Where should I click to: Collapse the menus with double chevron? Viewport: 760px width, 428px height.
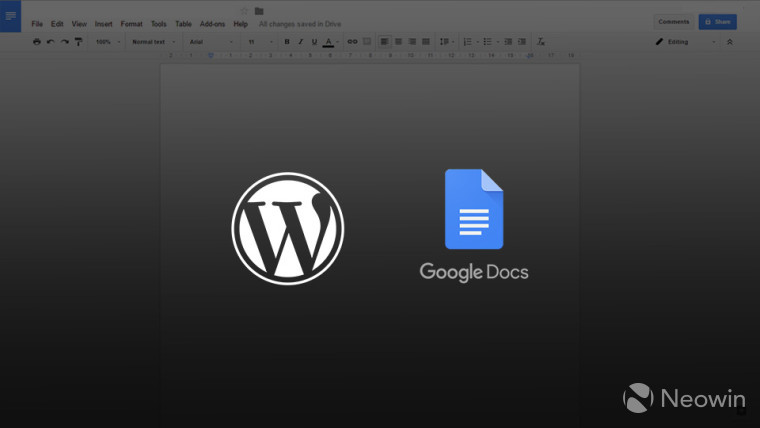(x=729, y=42)
